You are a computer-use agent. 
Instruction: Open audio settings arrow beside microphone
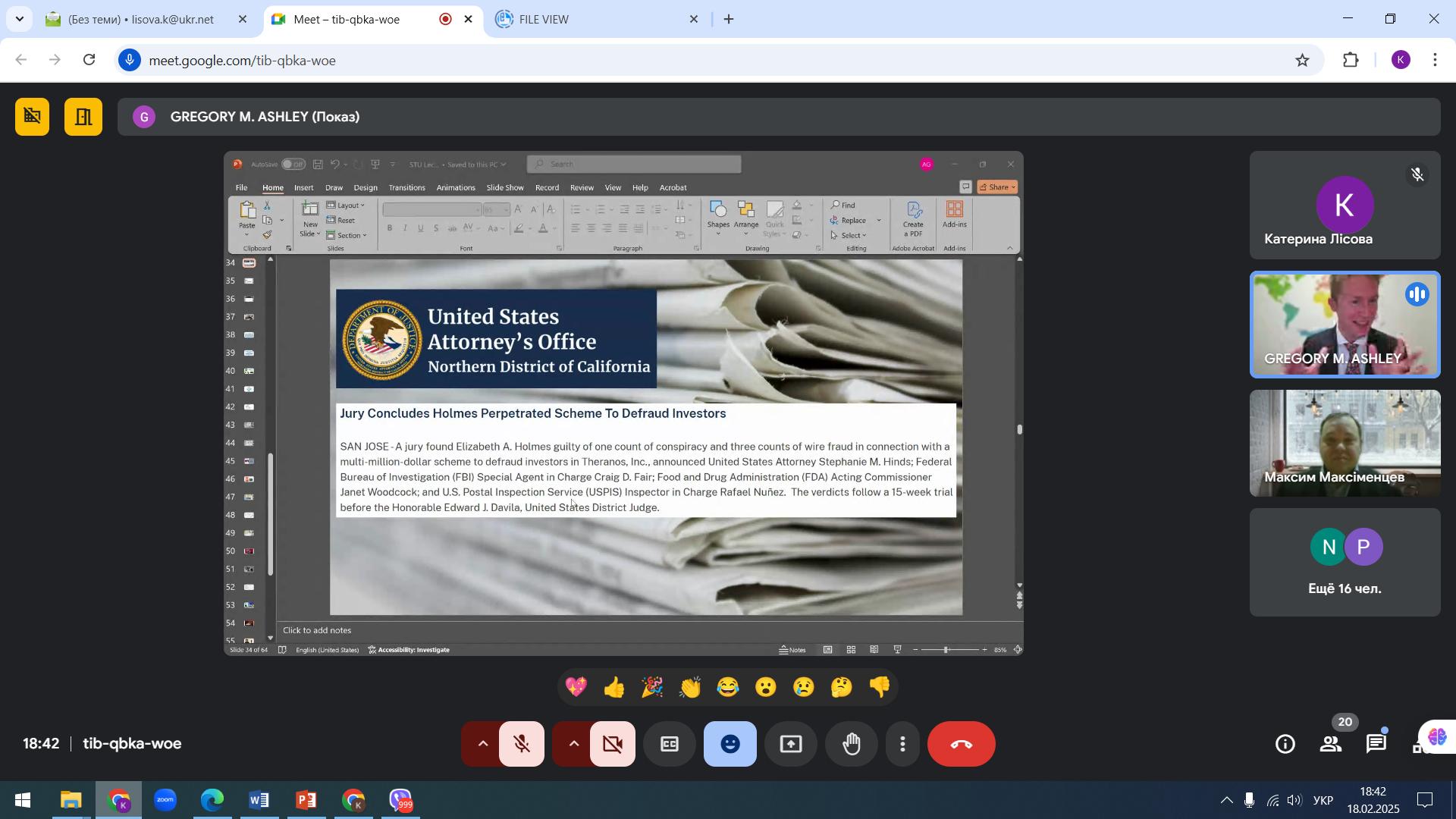point(482,744)
